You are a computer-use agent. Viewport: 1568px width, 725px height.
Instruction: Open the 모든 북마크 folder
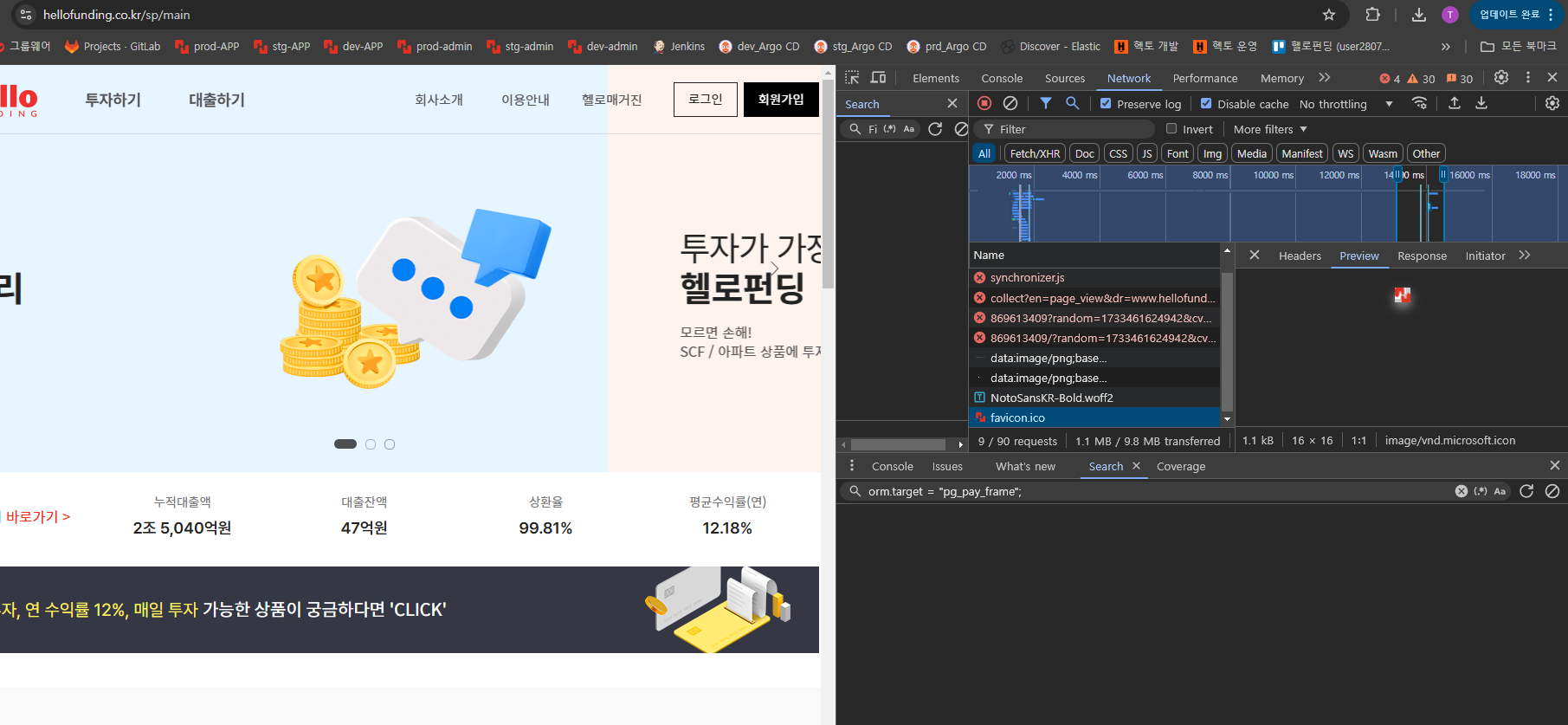1518,47
